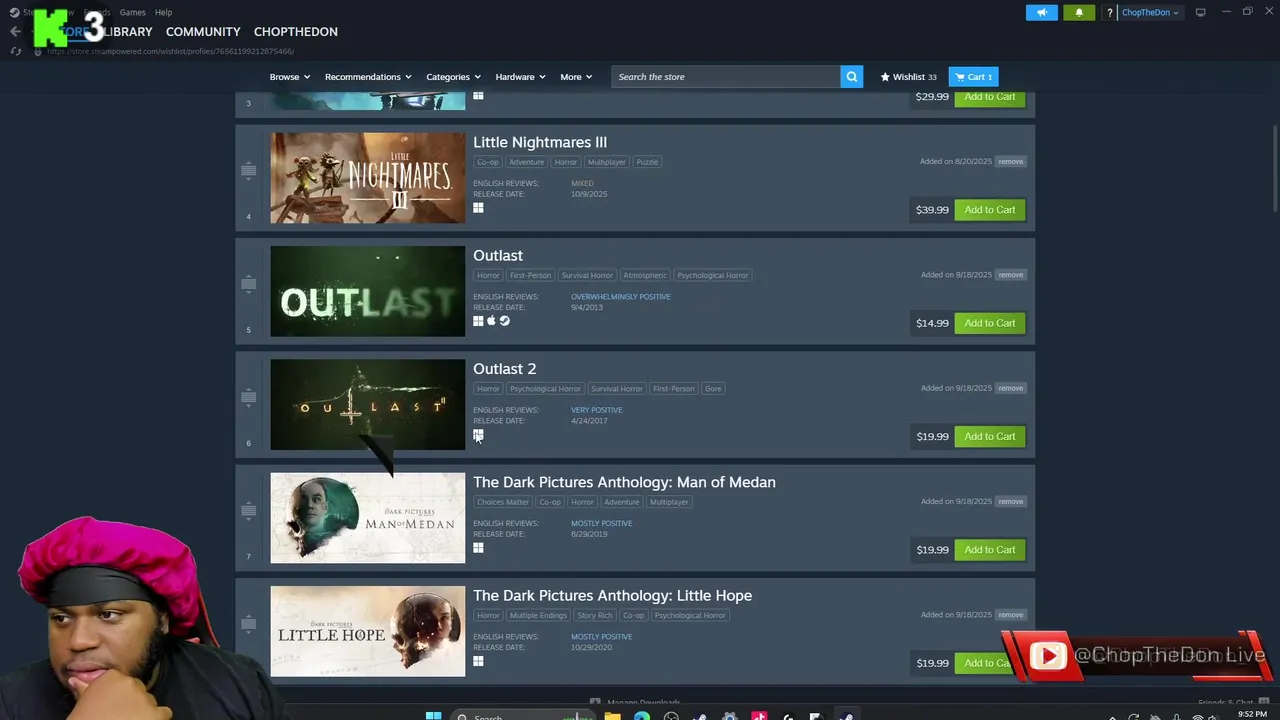The width and height of the screenshot is (1280, 720).
Task: Switch to the LIBRARY tab
Action: (x=128, y=32)
